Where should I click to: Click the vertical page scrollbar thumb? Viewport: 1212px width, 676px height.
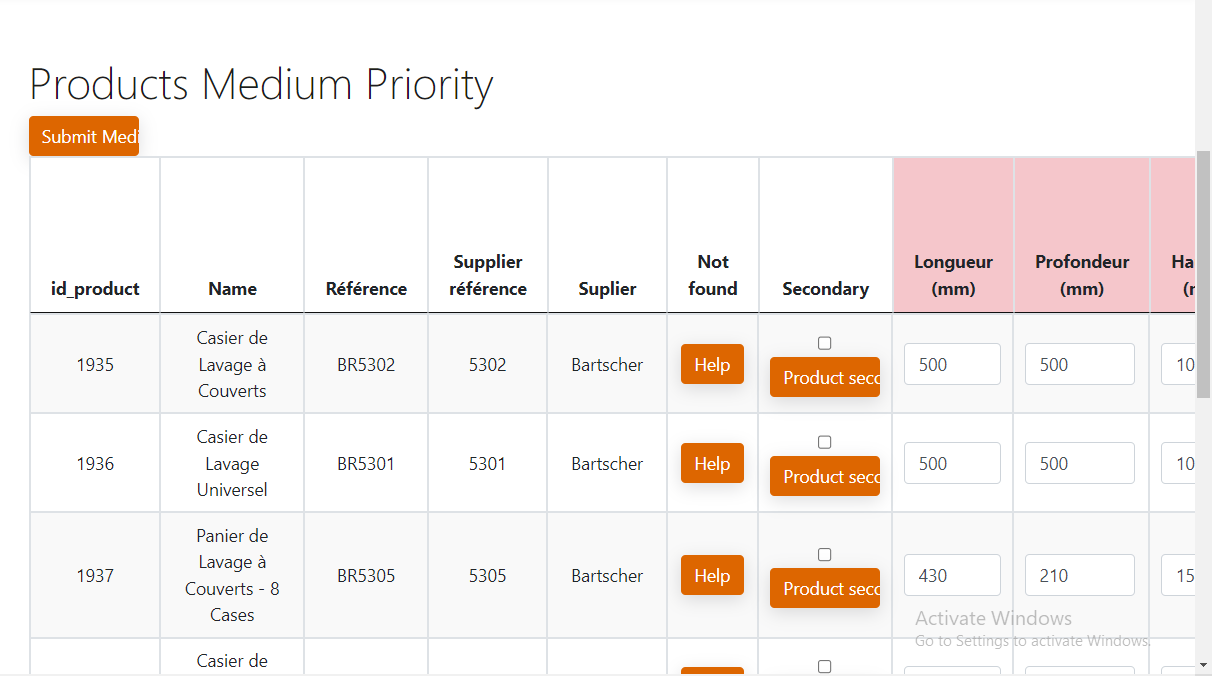click(1203, 275)
